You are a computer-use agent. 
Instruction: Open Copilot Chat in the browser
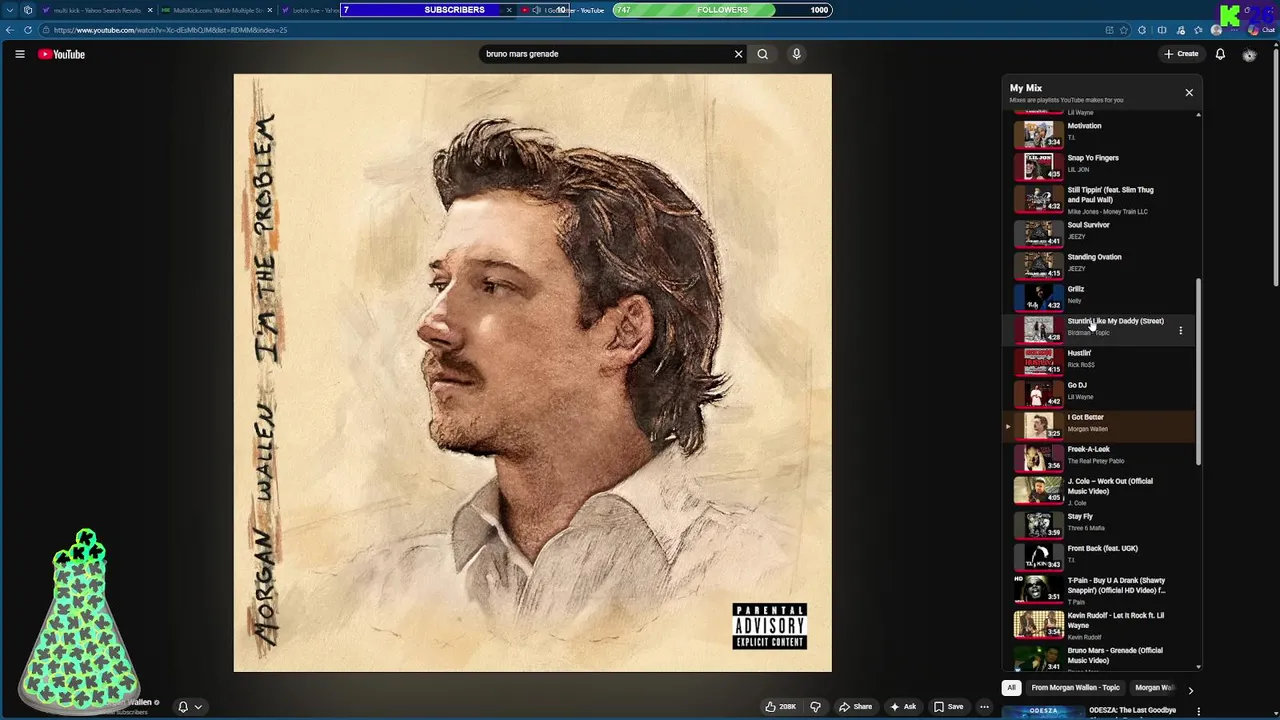click(x=1259, y=30)
